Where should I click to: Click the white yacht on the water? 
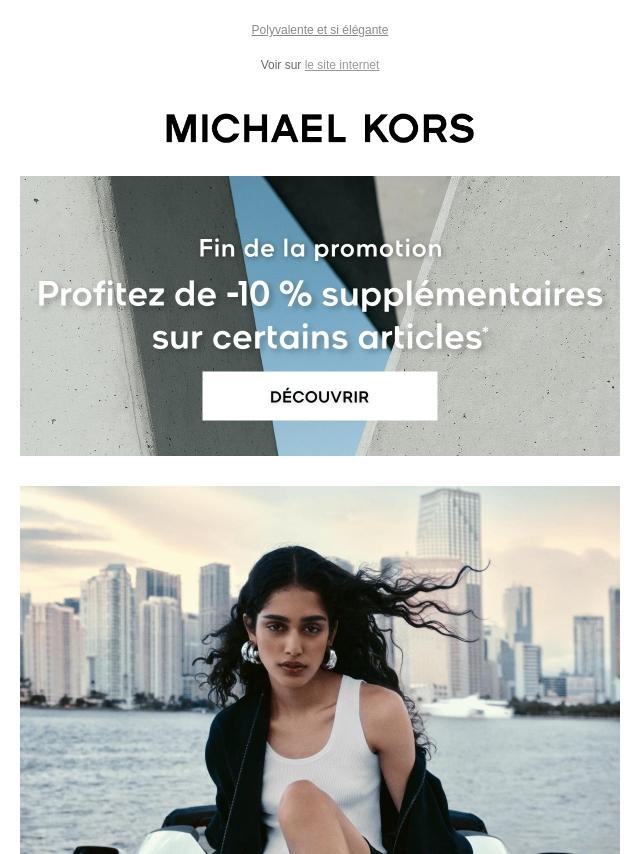(x=466, y=707)
